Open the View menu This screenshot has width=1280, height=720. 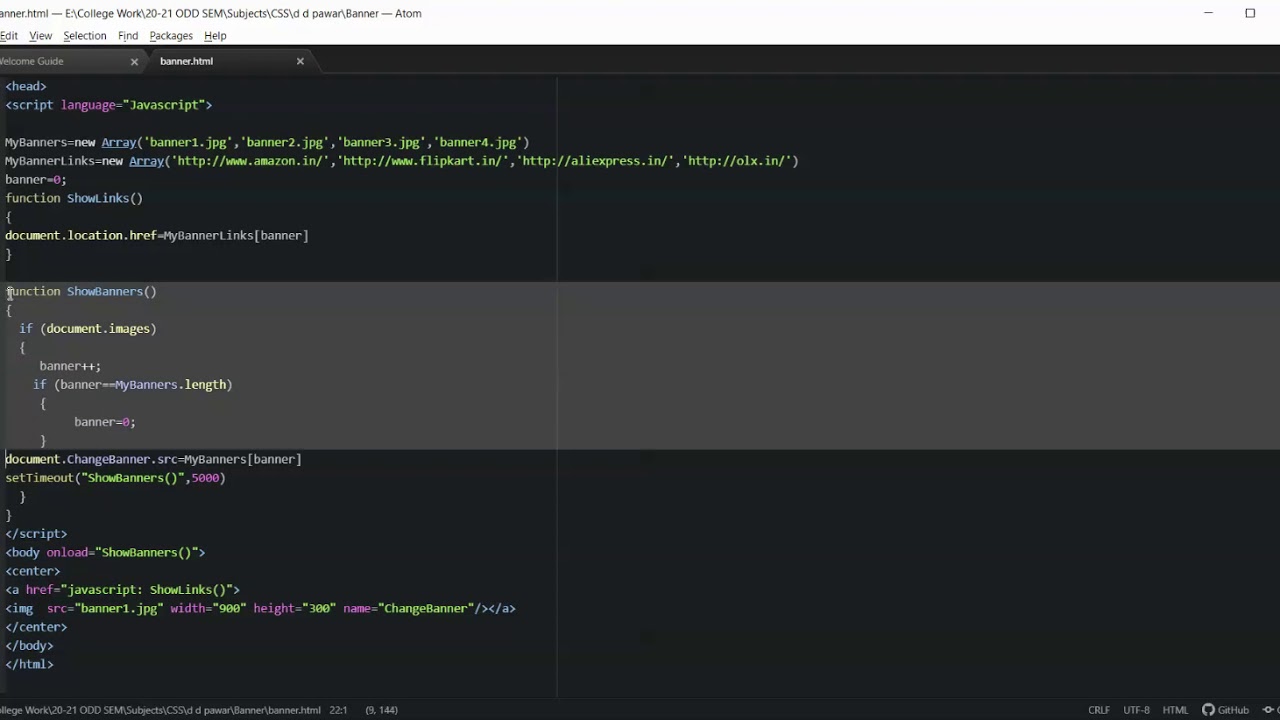click(x=40, y=35)
